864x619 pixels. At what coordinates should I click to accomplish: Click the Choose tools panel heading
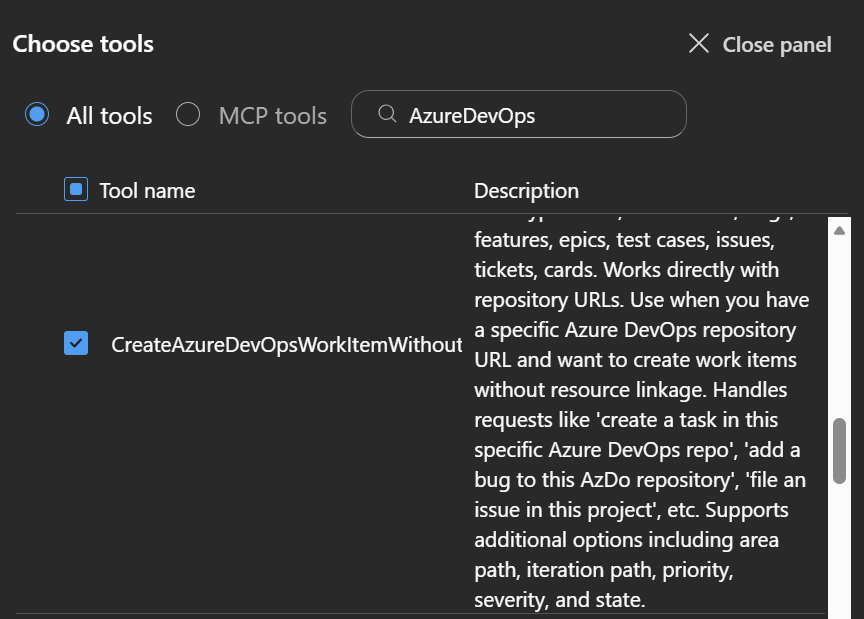[83, 44]
